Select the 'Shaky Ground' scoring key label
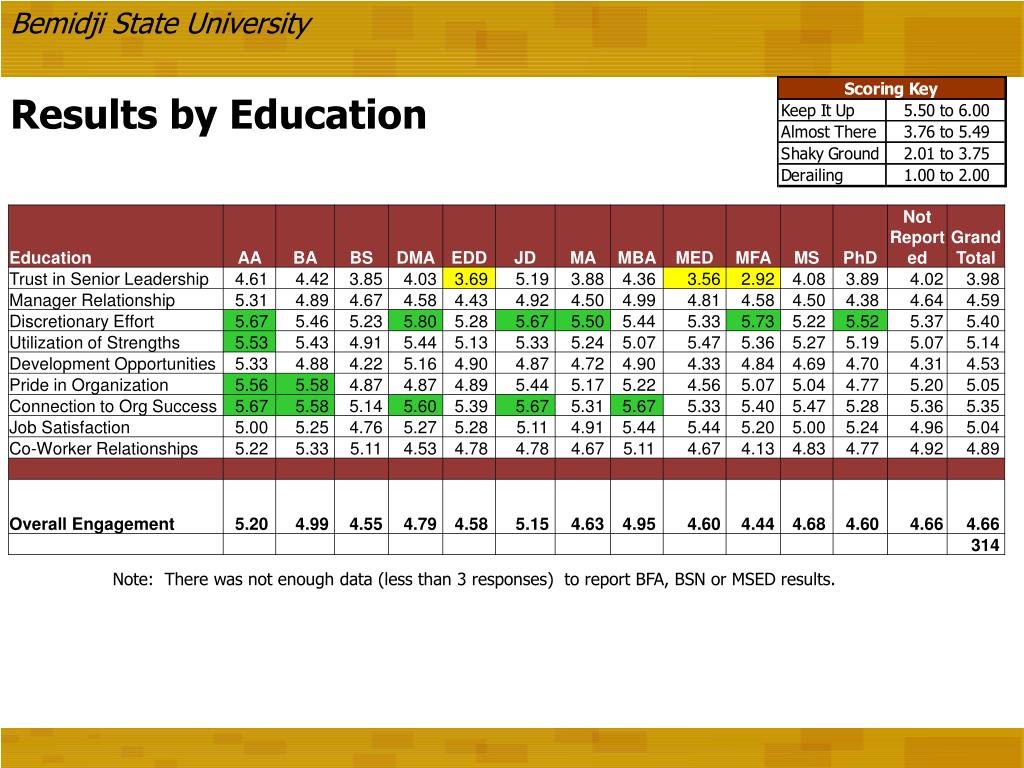The image size is (1024, 768). click(829, 153)
